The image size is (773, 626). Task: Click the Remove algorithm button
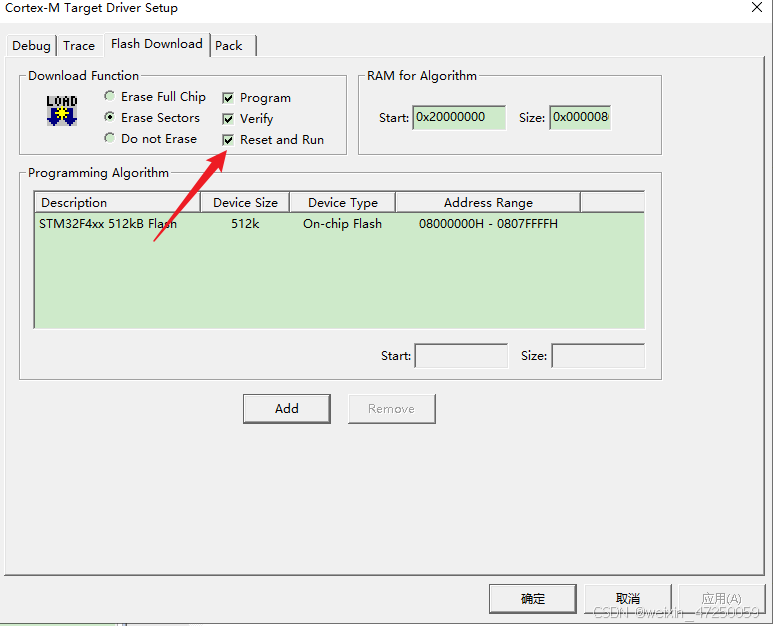point(391,409)
